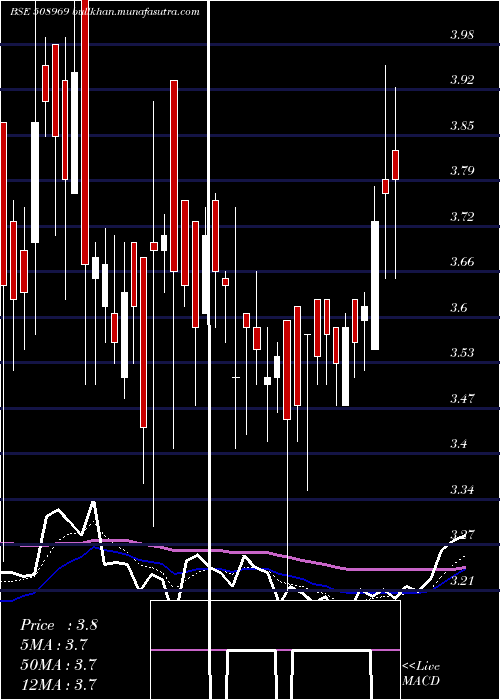This screenshot has width=500, height=700.
Task: Click the tall red candlestick starting at 3.92
Action: (x=174, y=176)
